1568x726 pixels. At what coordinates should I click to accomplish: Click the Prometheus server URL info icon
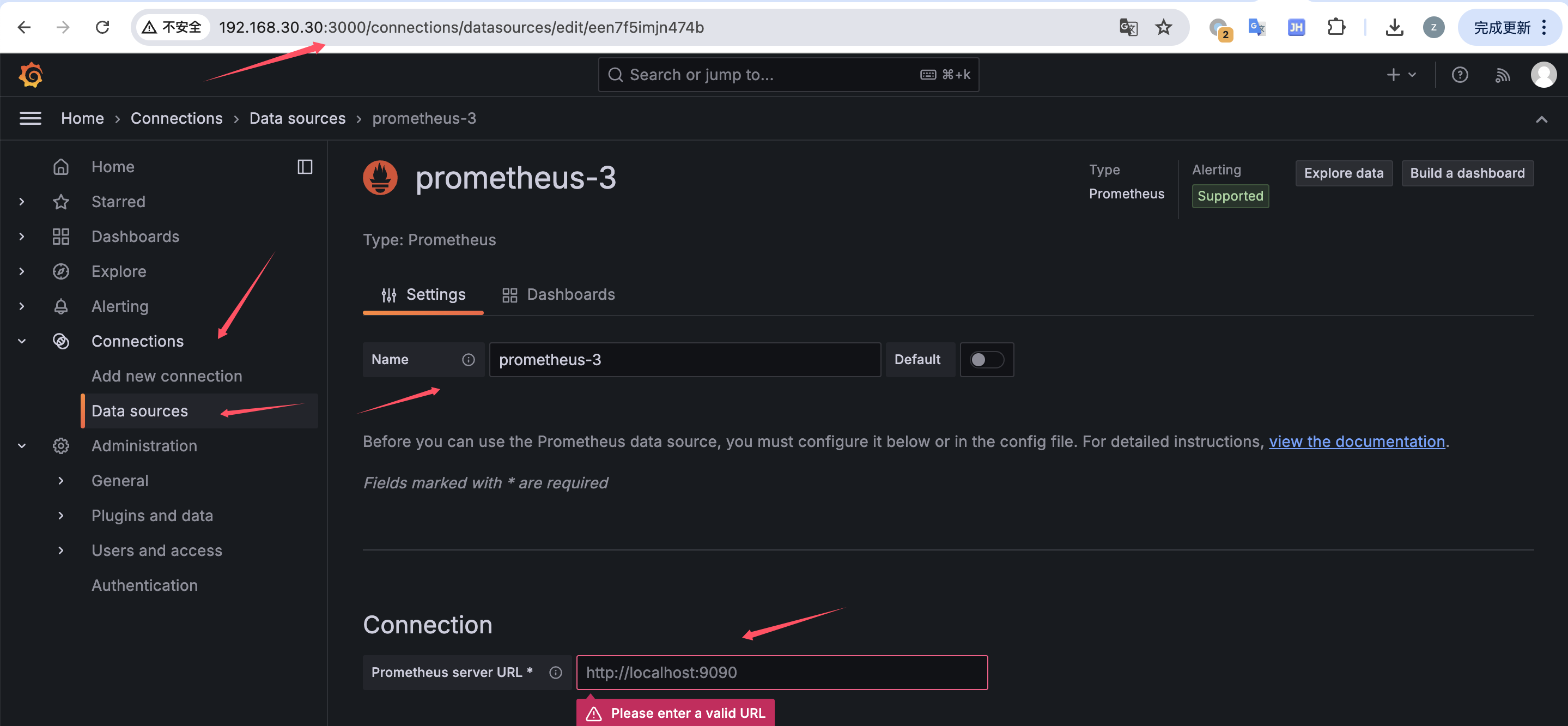[x=555, y=673]
